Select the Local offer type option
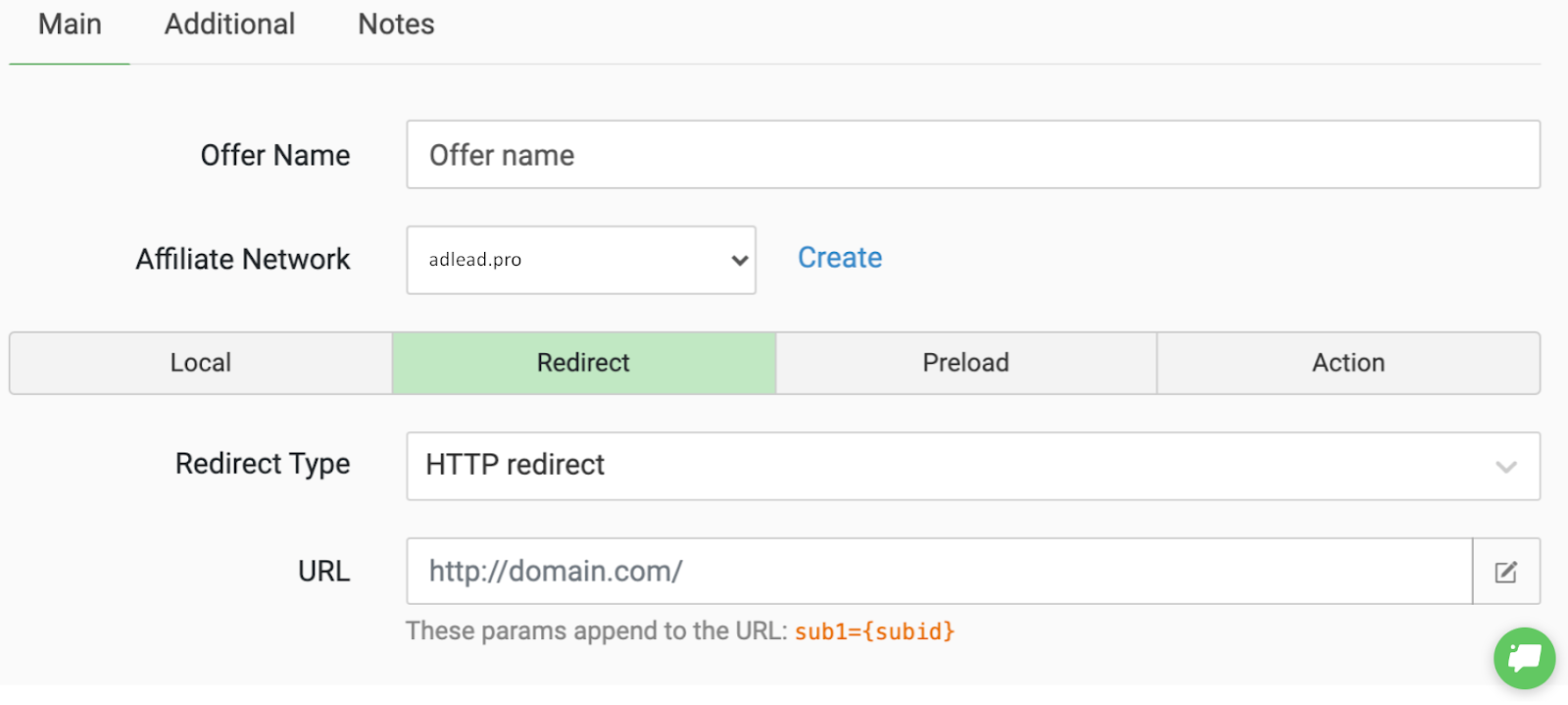Image resolution: width=1568 pixels, height=705 pixels. coord(201,363)
